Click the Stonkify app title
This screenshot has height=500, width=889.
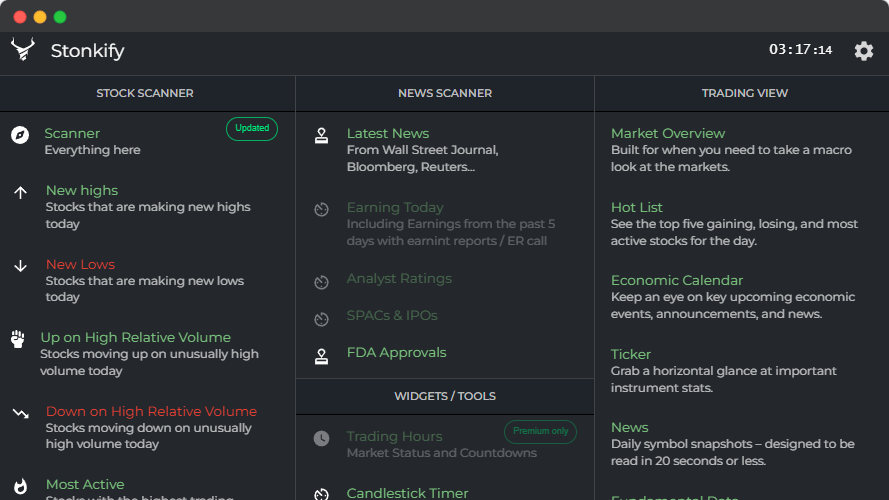[87, 51]
